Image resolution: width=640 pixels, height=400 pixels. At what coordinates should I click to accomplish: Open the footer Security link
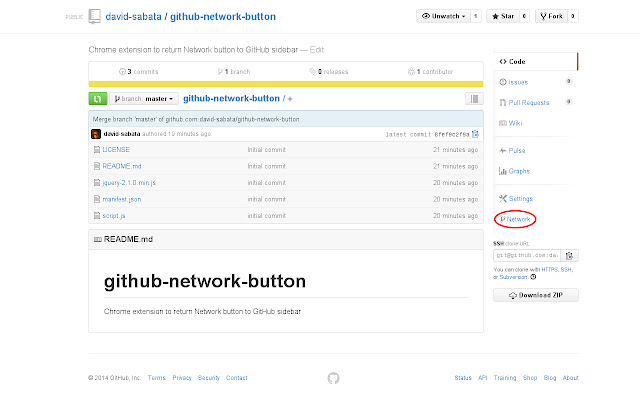(x=209, y=378)
